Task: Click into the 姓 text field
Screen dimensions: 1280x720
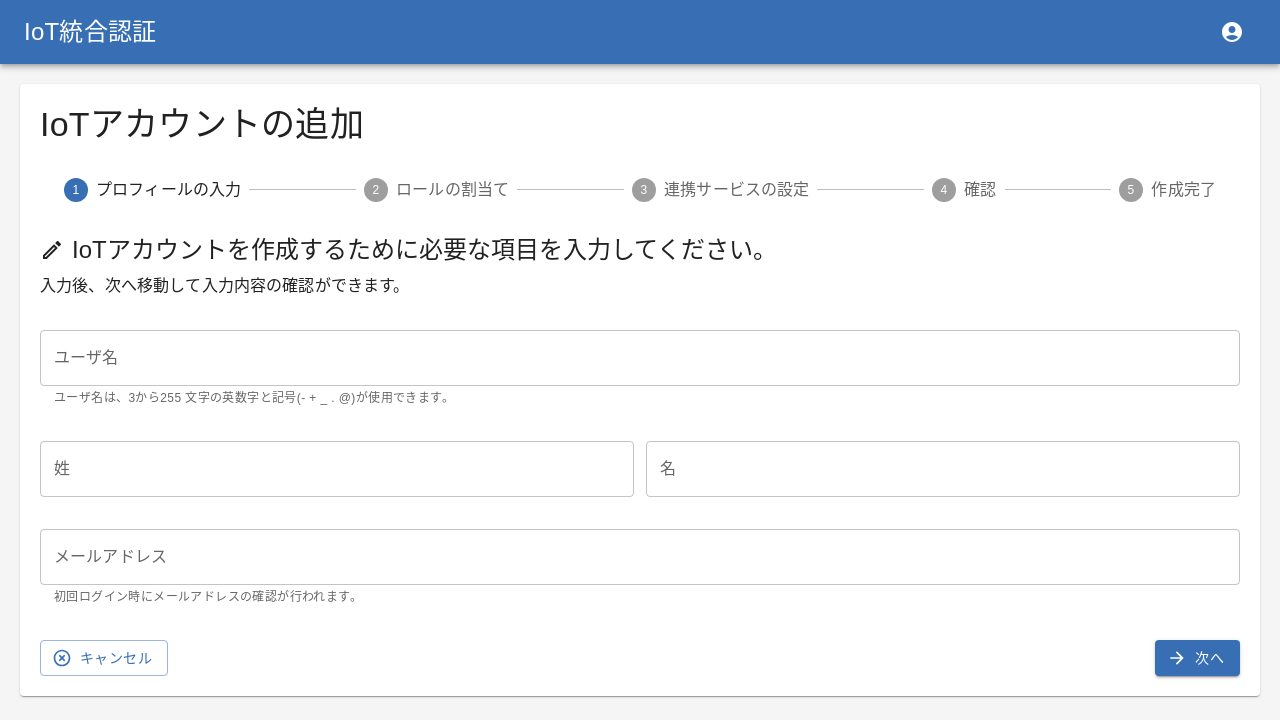Action: tap(337, 469)
